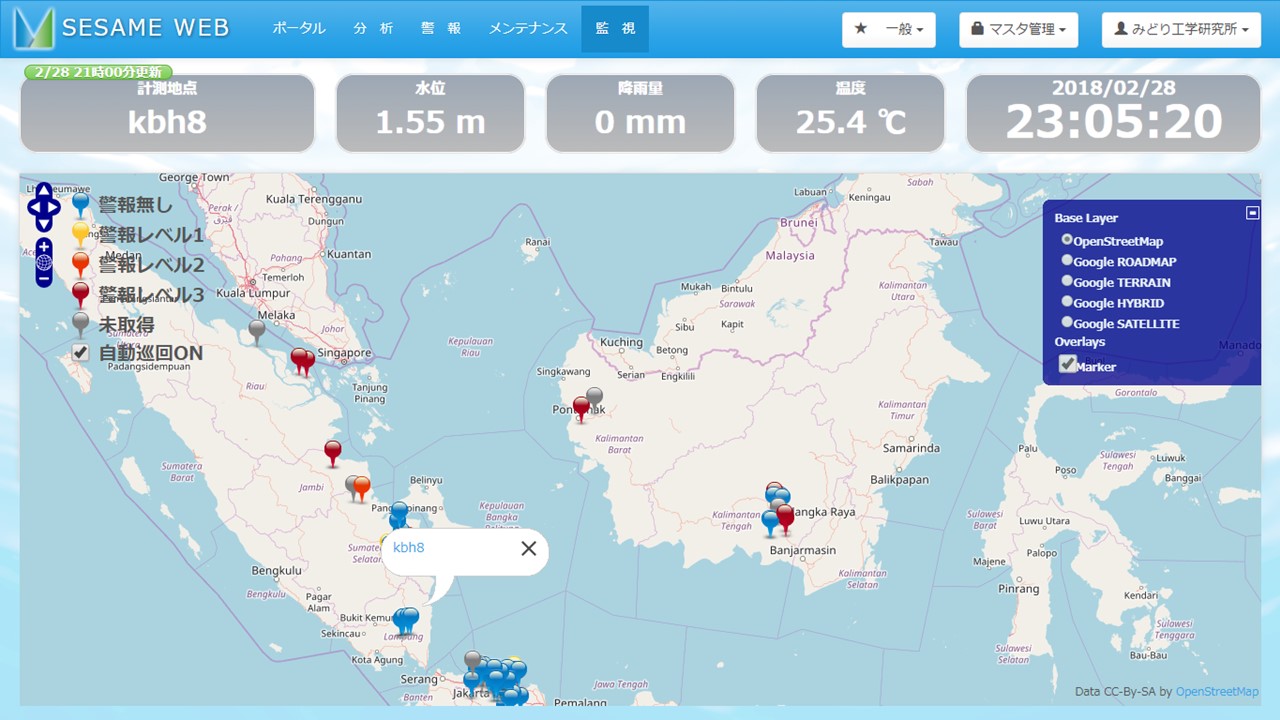
Task: Toggle the 自動巡回ON checkbox
Action: tap(81, 352)
